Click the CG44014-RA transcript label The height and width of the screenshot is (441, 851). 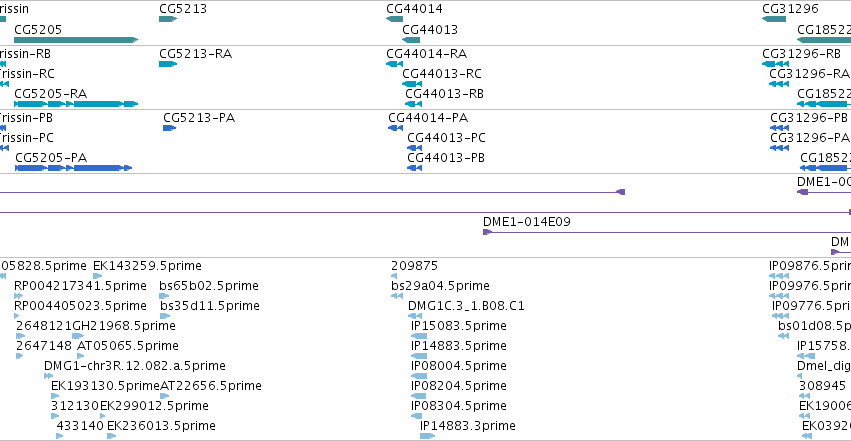click(x=427, y=54)
